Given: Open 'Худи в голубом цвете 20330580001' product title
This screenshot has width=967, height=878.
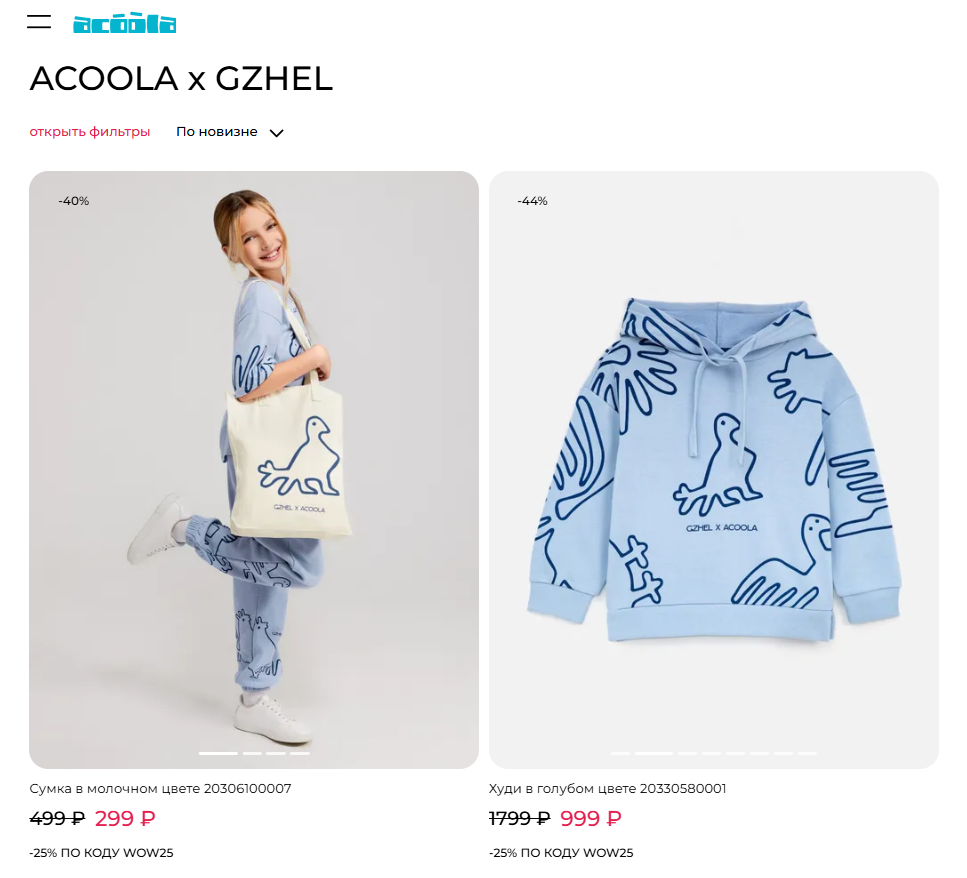Looking at the screenshot, I should (607, 789).
